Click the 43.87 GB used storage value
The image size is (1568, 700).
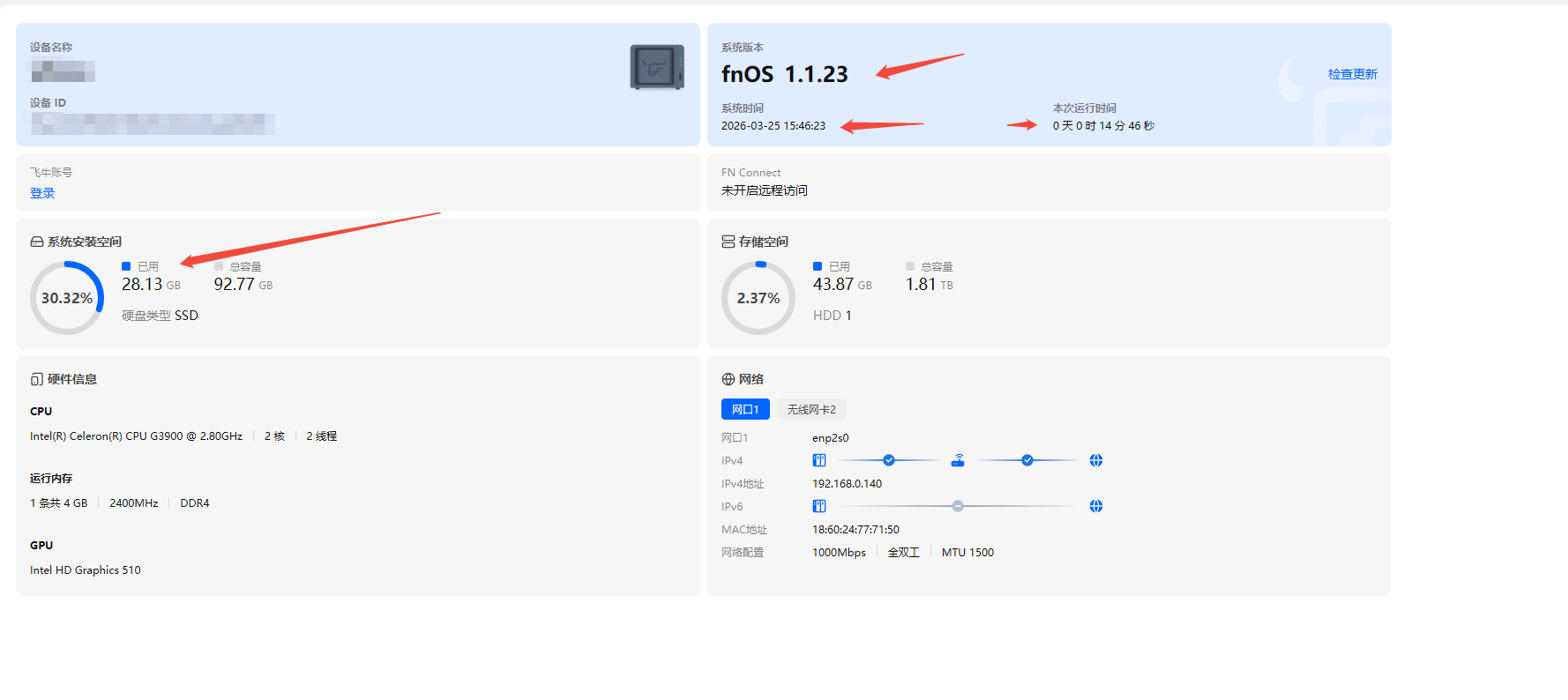(x=842, y=284)
